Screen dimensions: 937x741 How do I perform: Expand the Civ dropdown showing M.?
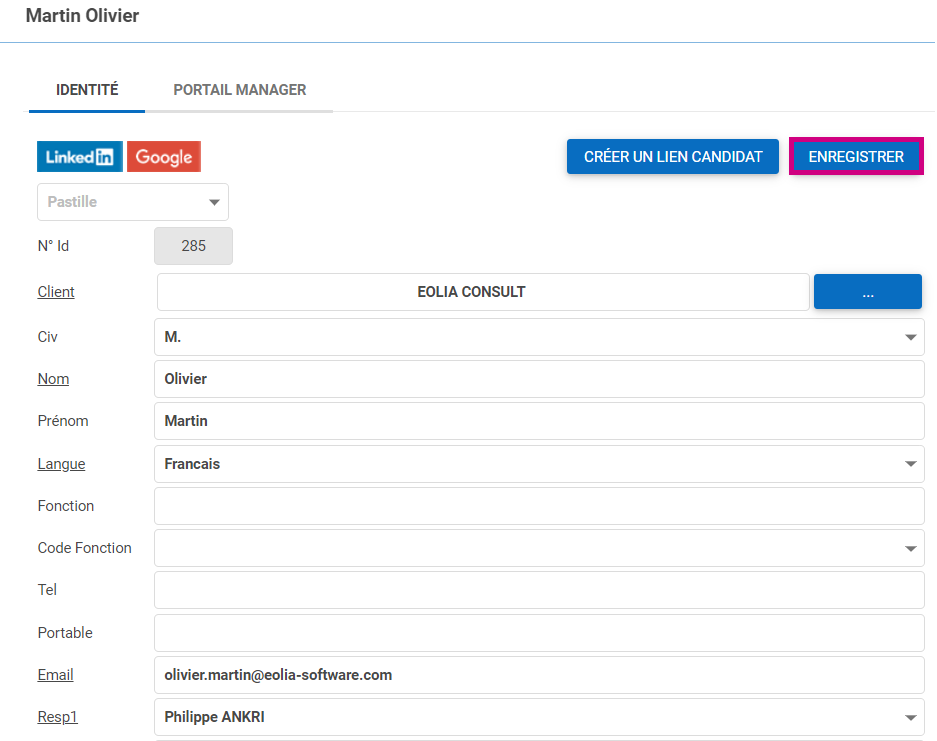539,337
